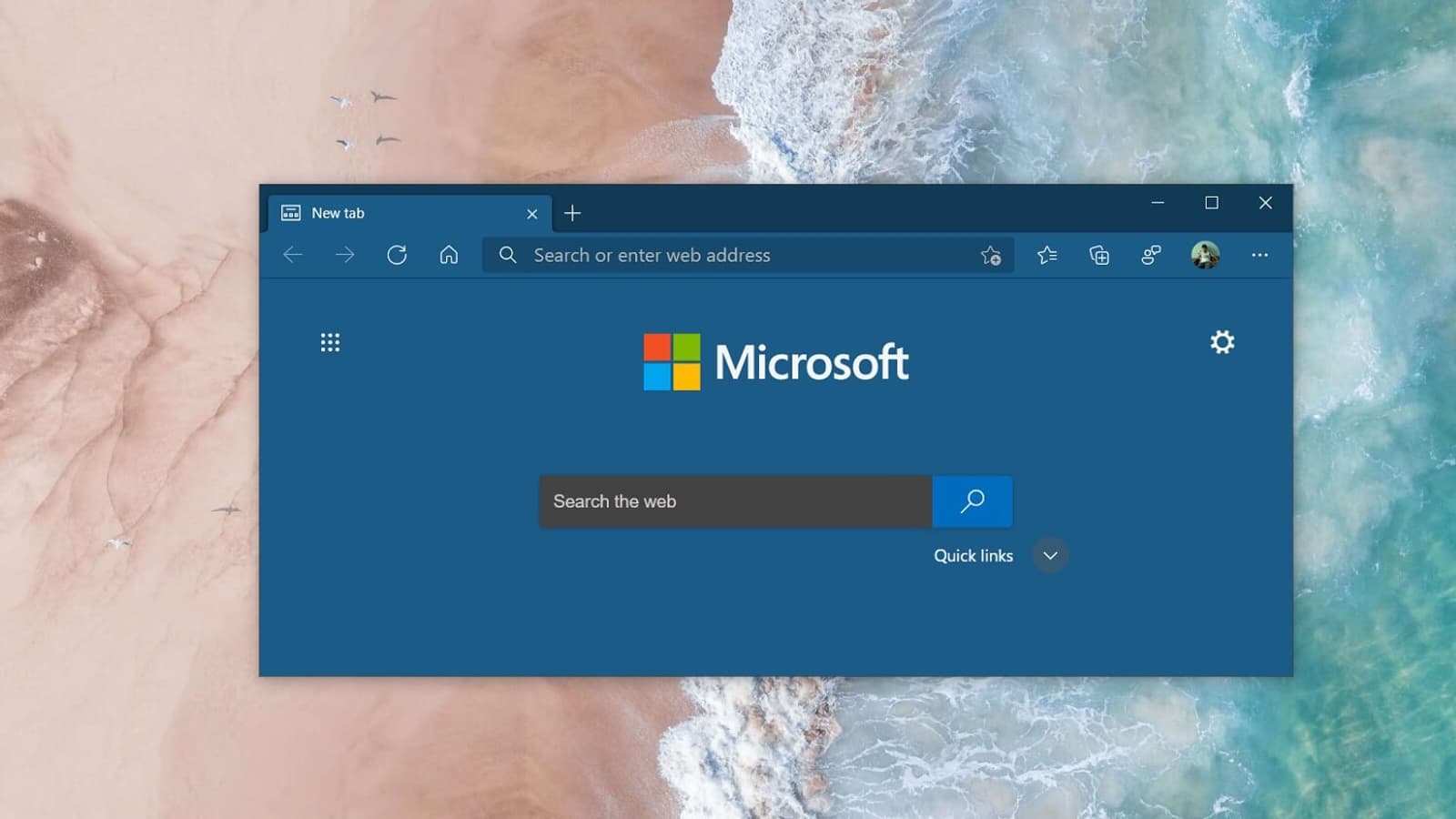Open the Home page button

point(449,255)
